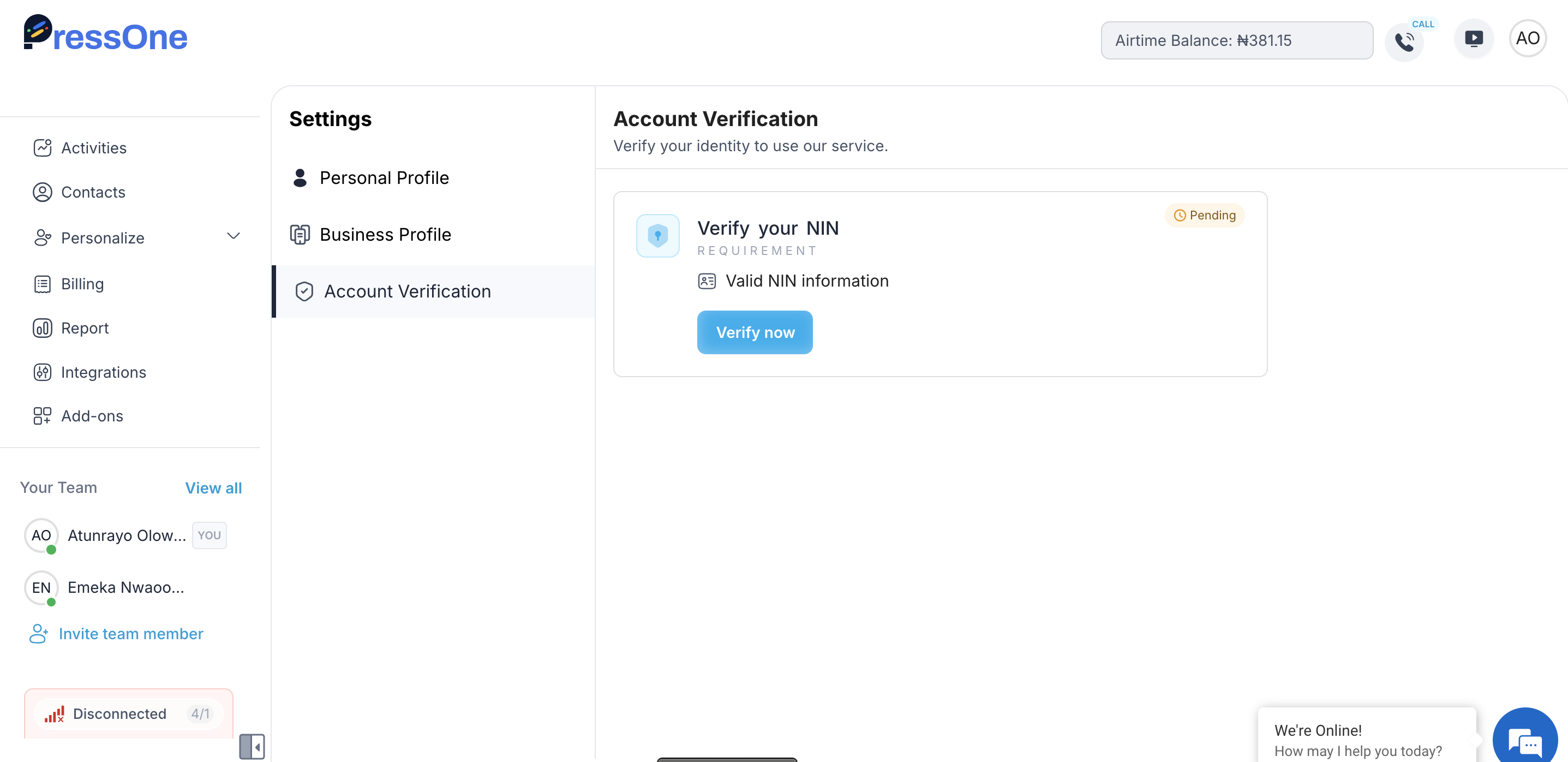
Task: Click Atunrayo's AO team avatar
Action: tap(41, 535)
